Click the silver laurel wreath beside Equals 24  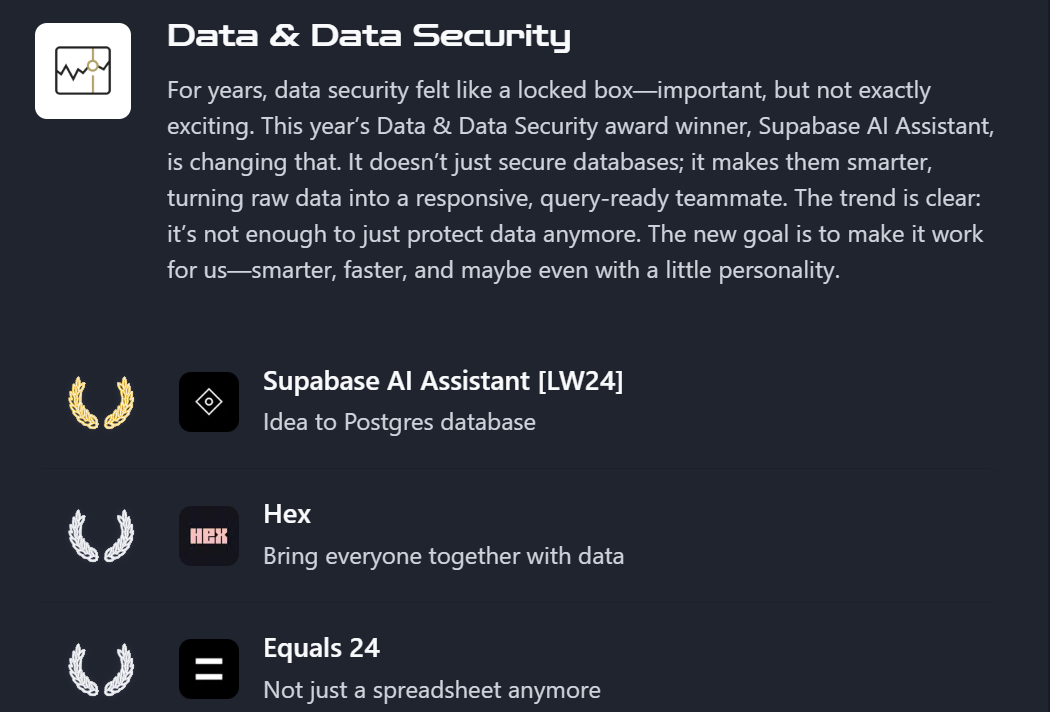tap(101, 669)
